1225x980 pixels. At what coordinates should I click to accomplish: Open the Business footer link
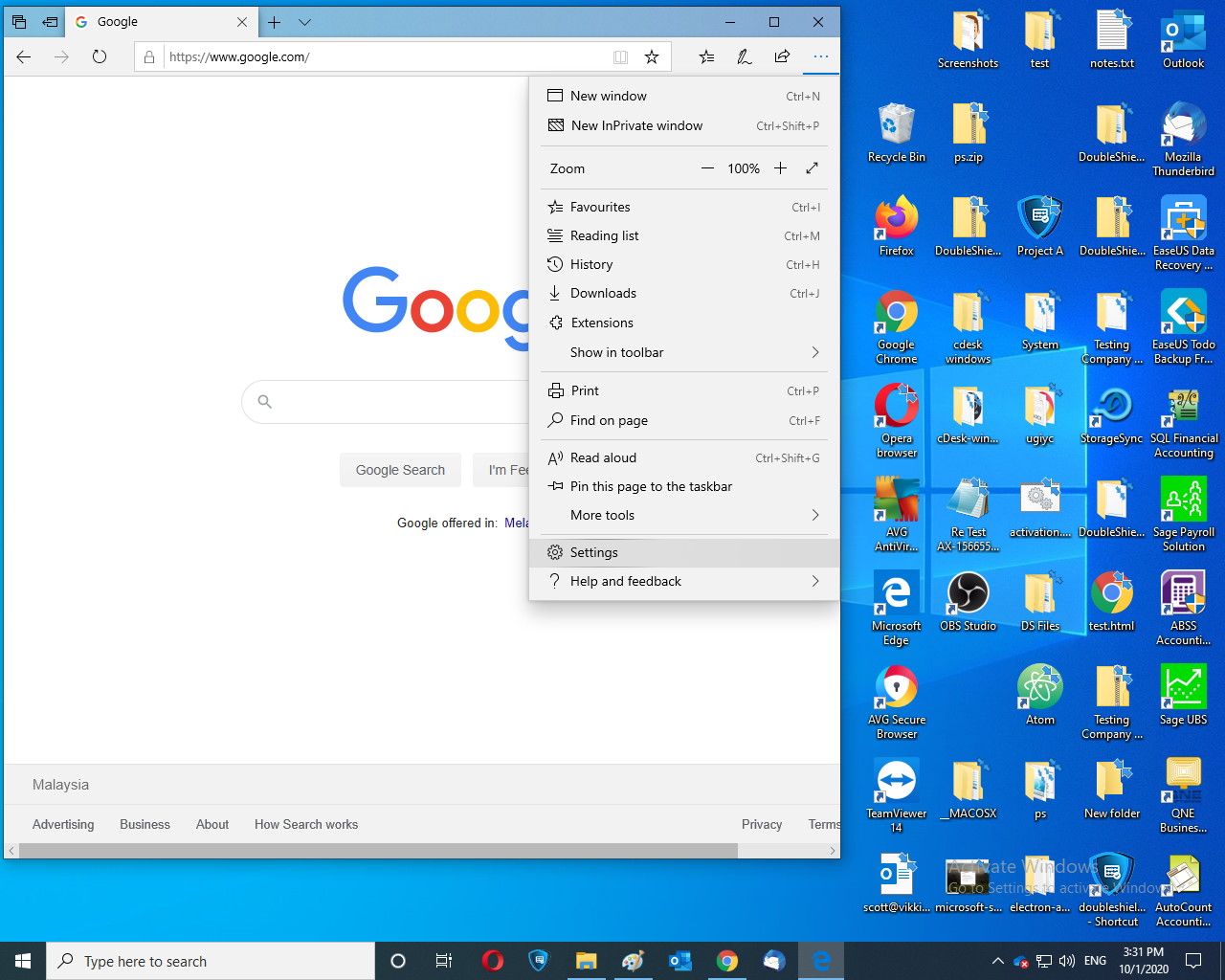click(145, 824)
